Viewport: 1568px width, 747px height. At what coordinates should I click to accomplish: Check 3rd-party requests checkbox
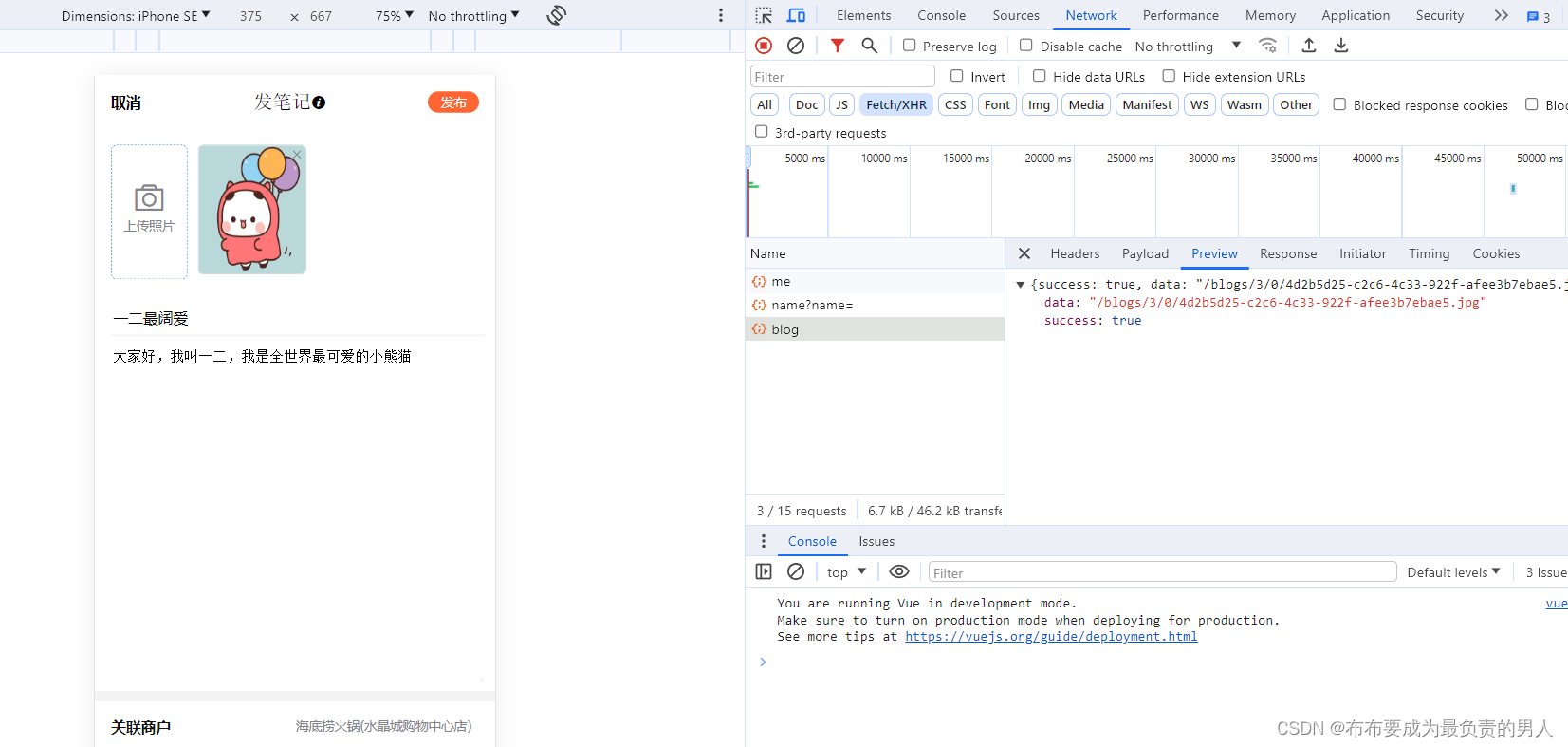[761, 132]
